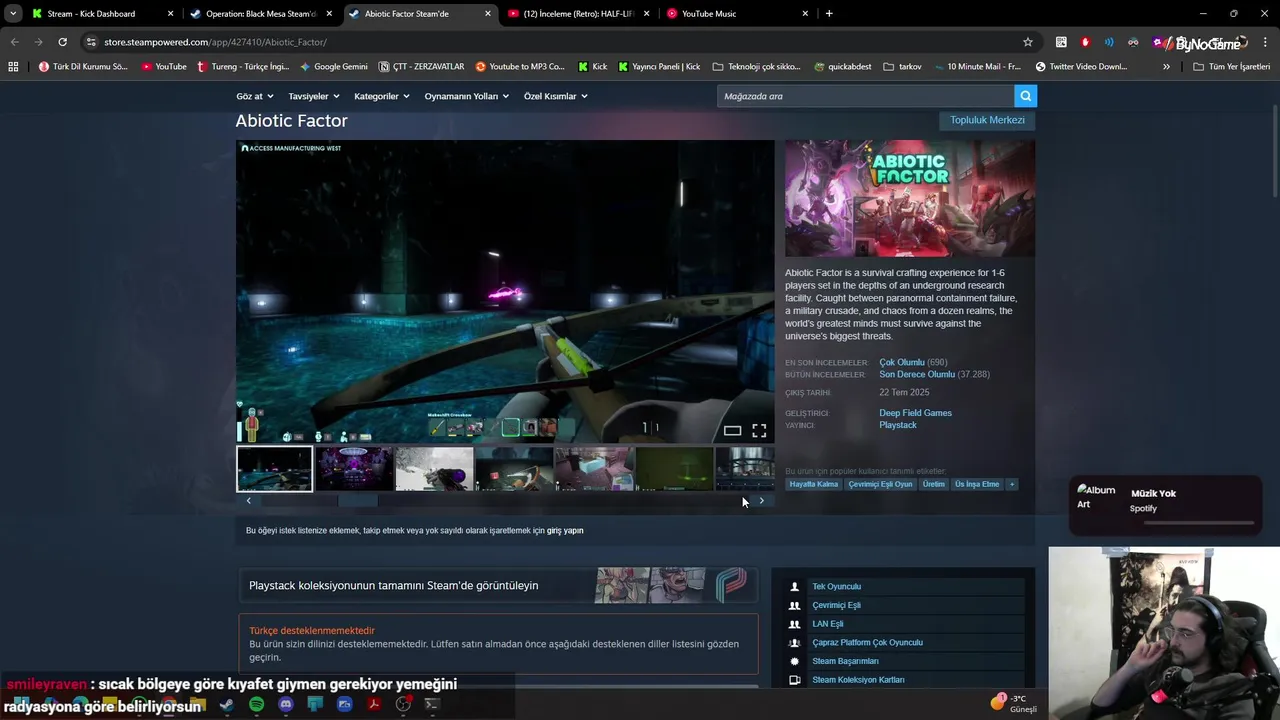The width and height of the screenshot is (1280, 720).
Task: Click the browser address bar URL
Action: (x=215, y=42)
